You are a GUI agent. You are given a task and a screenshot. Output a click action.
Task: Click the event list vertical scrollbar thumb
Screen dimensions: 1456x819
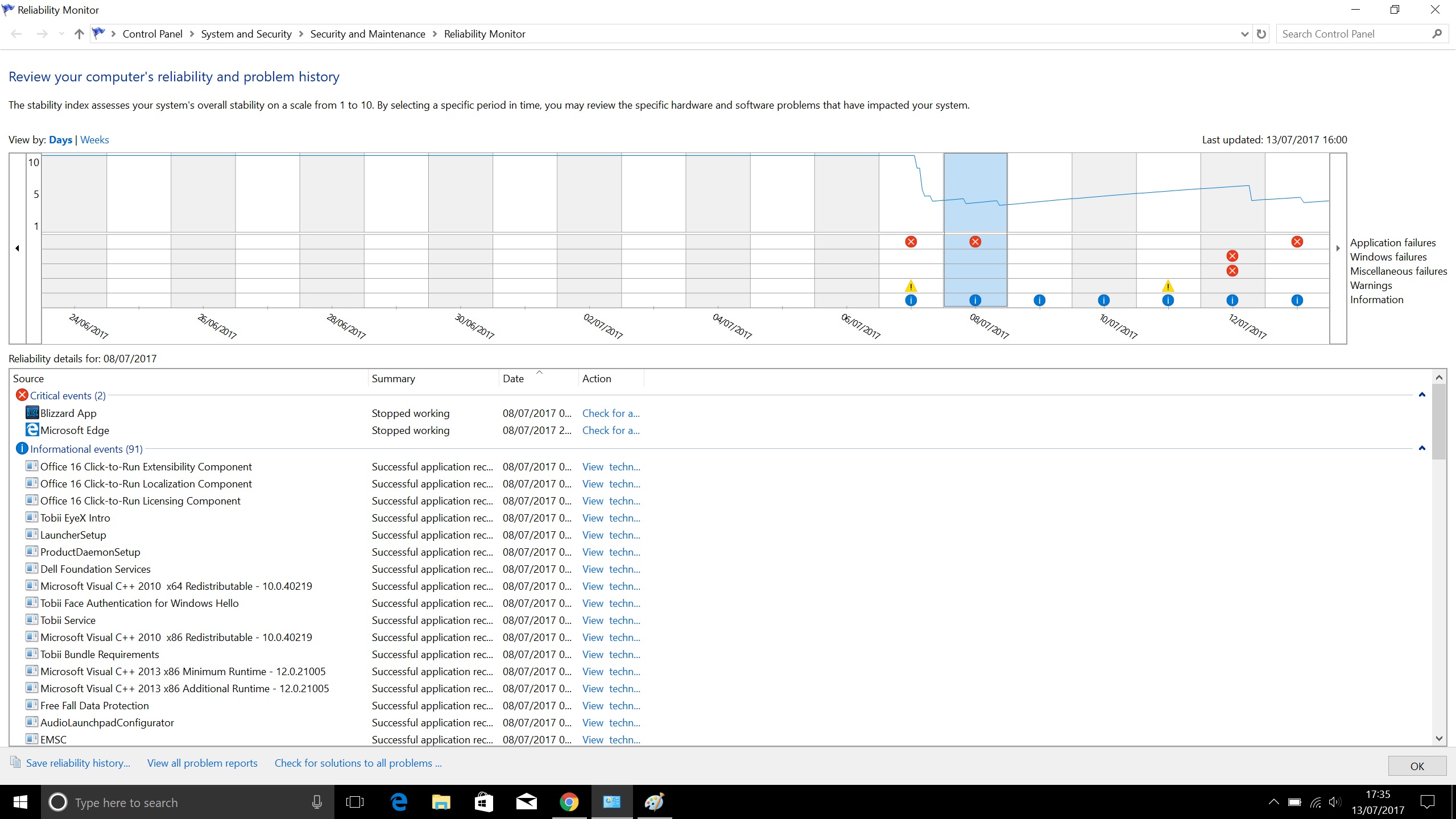(x=1439, y=421)
